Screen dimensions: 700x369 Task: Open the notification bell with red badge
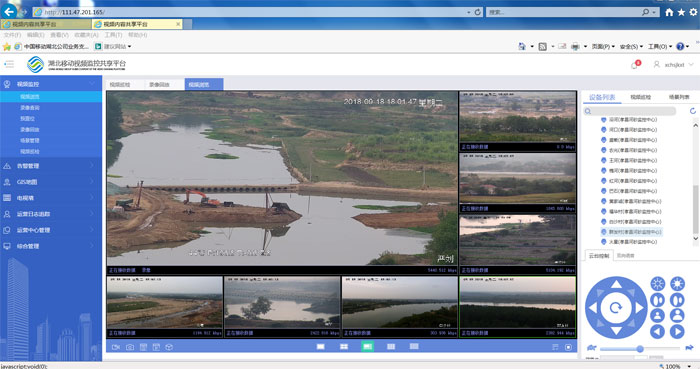(x=634, y=65)
